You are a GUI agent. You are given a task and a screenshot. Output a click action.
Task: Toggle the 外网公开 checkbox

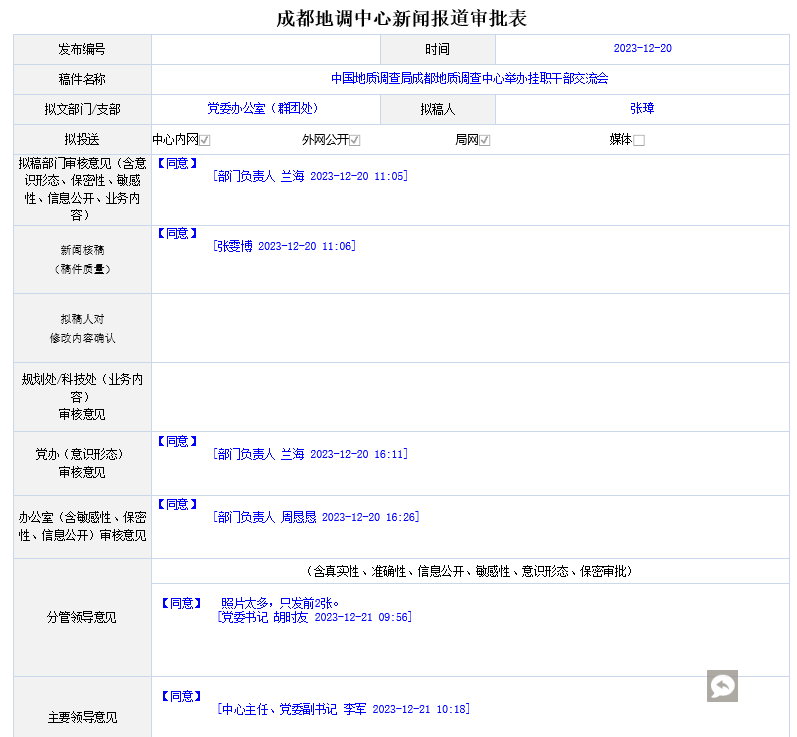pyautogui.click(x=354, y=141)
